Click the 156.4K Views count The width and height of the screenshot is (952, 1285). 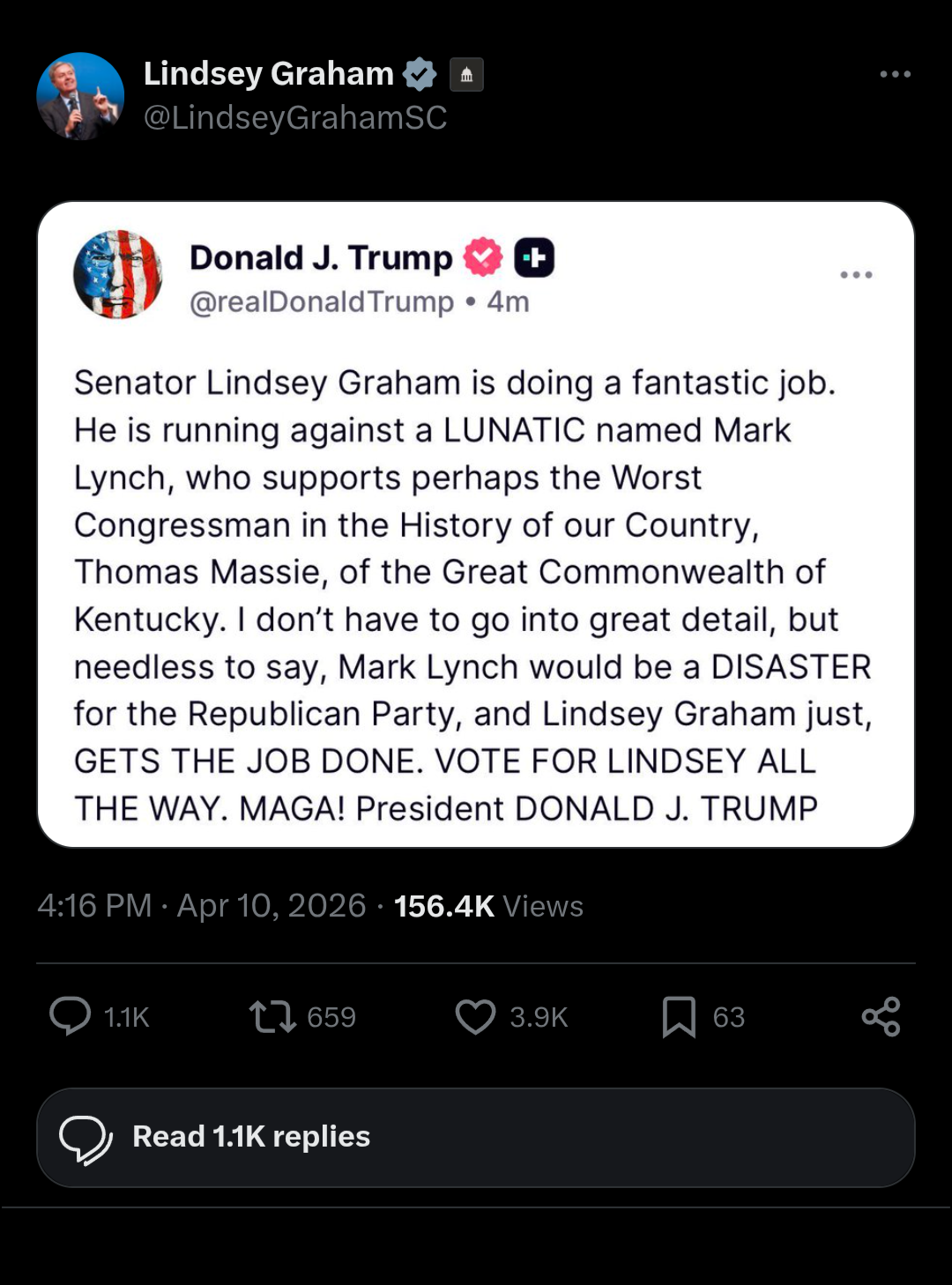(488, 906)
